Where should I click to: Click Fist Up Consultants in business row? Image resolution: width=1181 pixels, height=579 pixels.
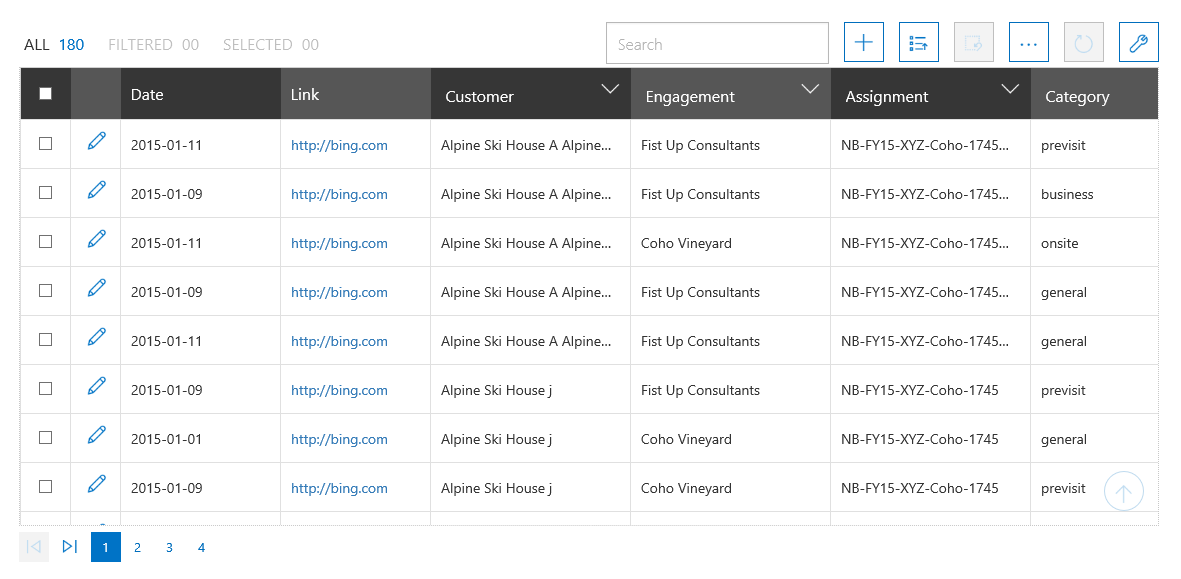click(x=700, y=194)
